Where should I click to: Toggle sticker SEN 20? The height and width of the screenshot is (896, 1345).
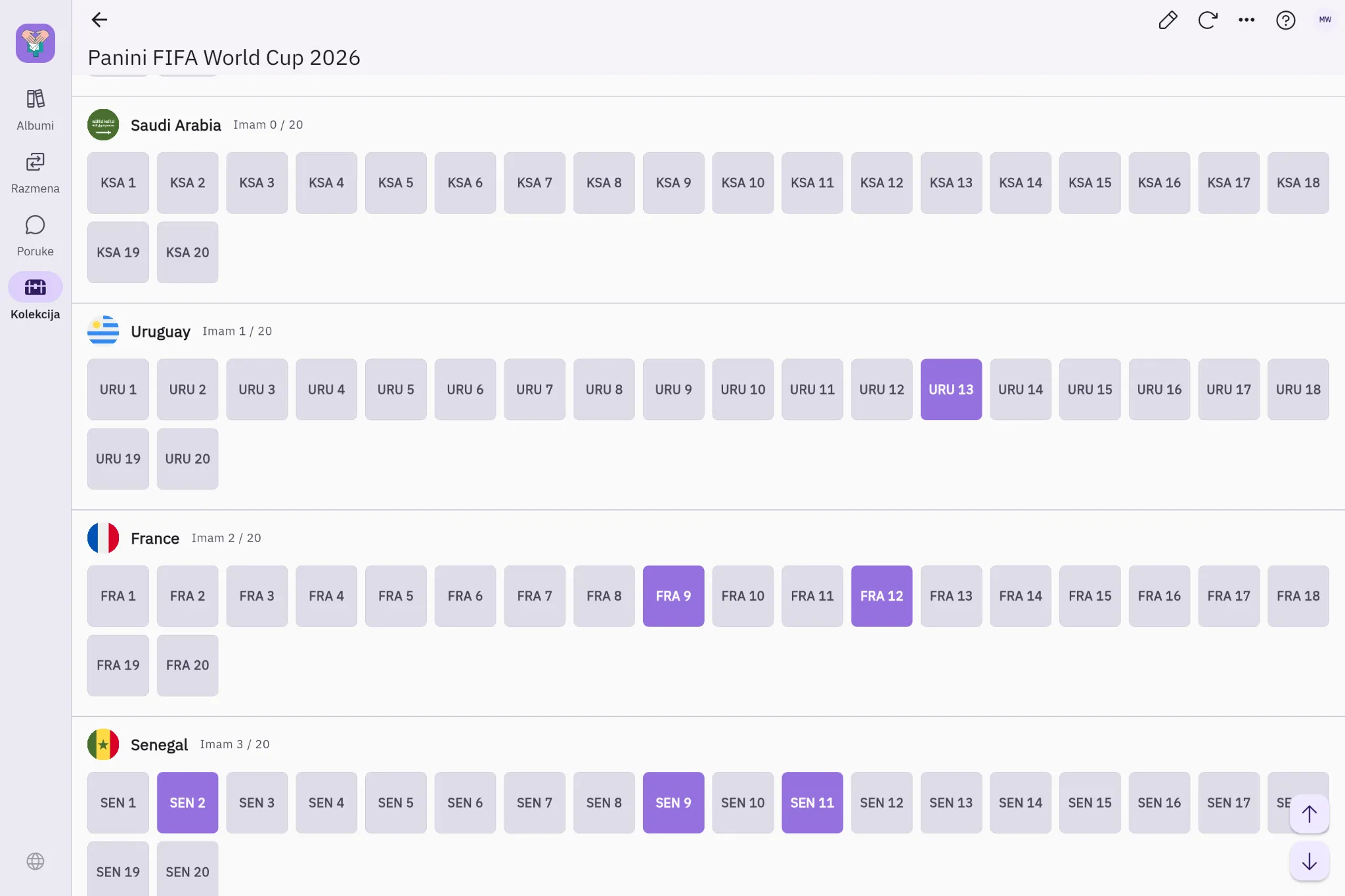pos(187,869)
